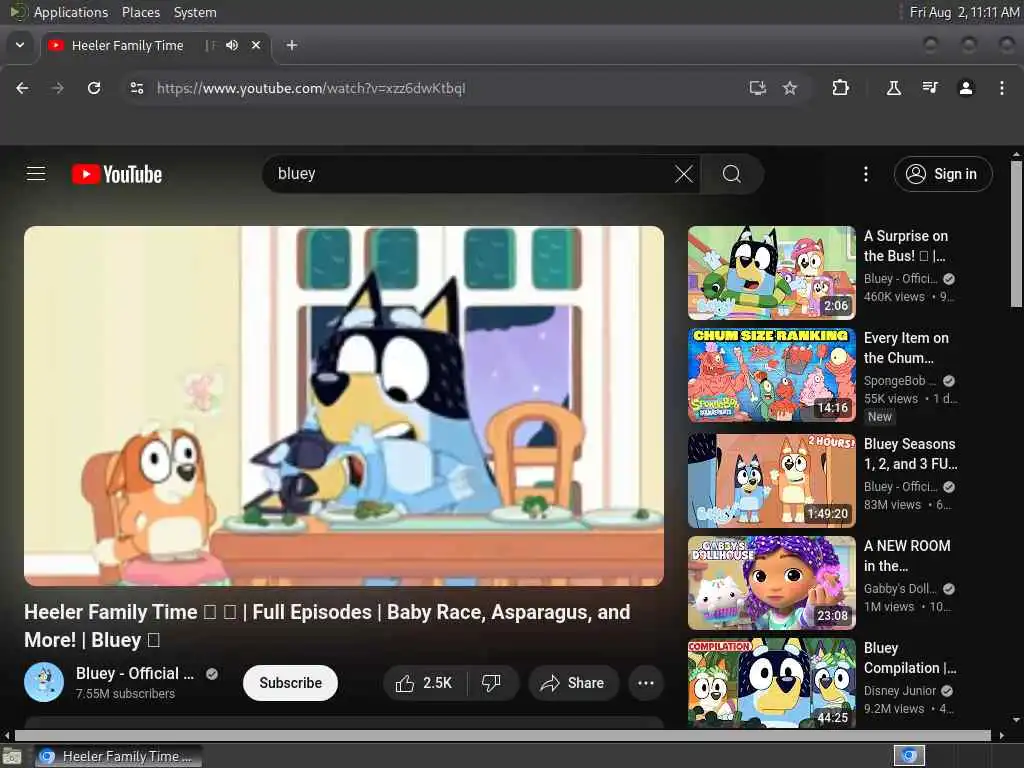Click 7.55M subscribers text
The width and height of the screenshot is (1024, 768).
pos(125,694)
